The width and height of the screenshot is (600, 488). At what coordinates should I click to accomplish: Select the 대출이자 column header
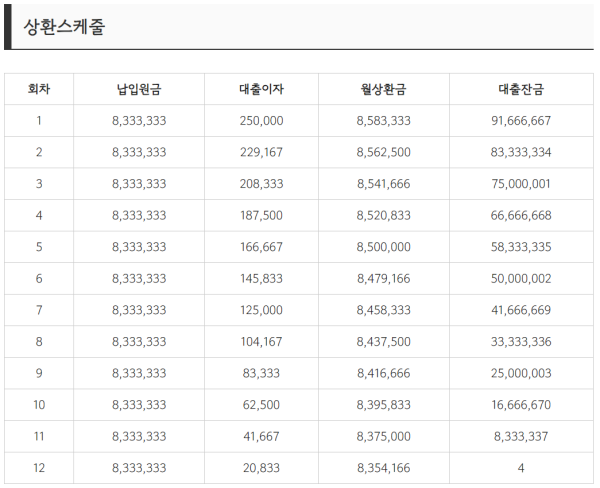point(261,89)
